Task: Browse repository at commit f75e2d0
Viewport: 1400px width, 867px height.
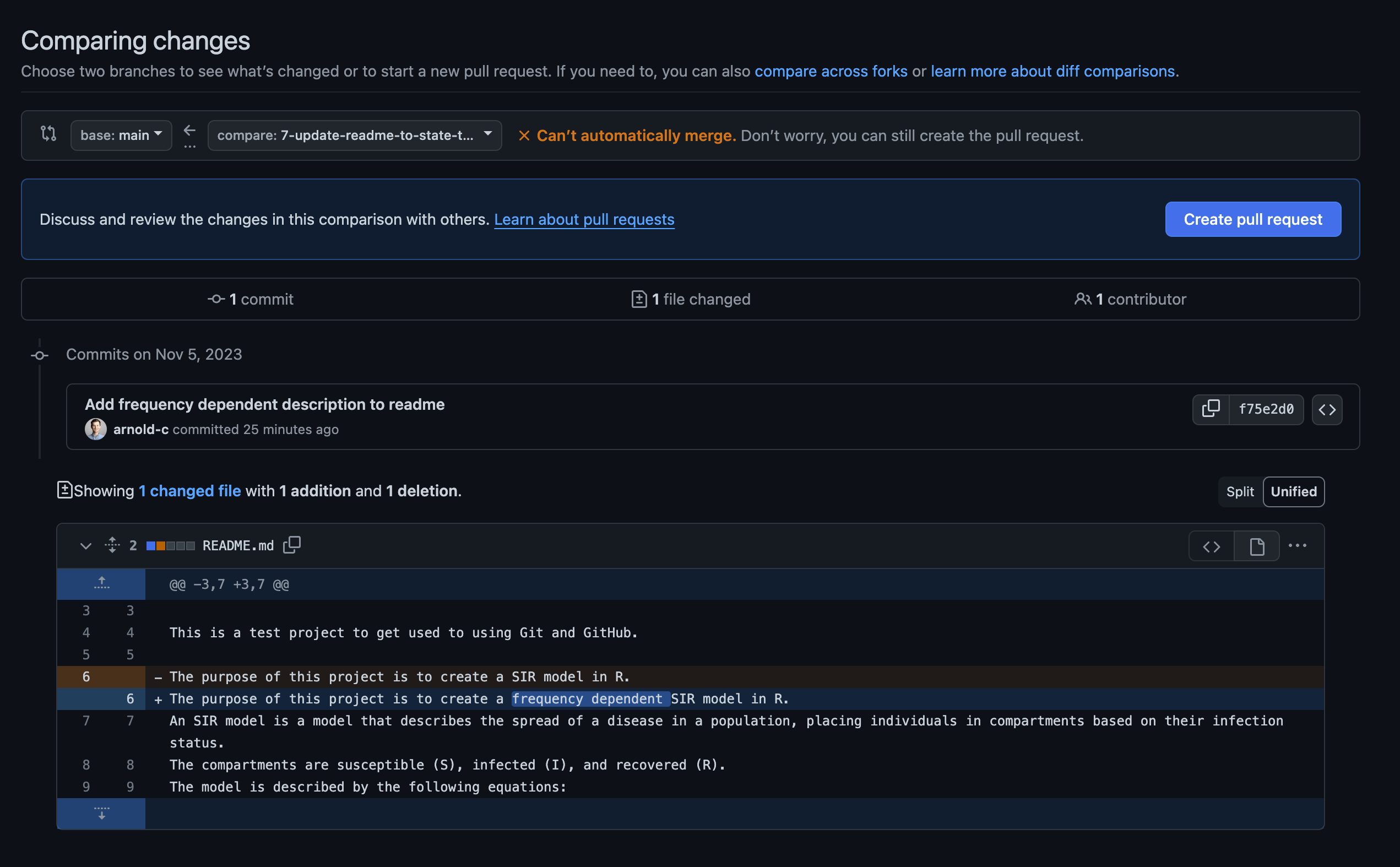Action: point(1327,409)
